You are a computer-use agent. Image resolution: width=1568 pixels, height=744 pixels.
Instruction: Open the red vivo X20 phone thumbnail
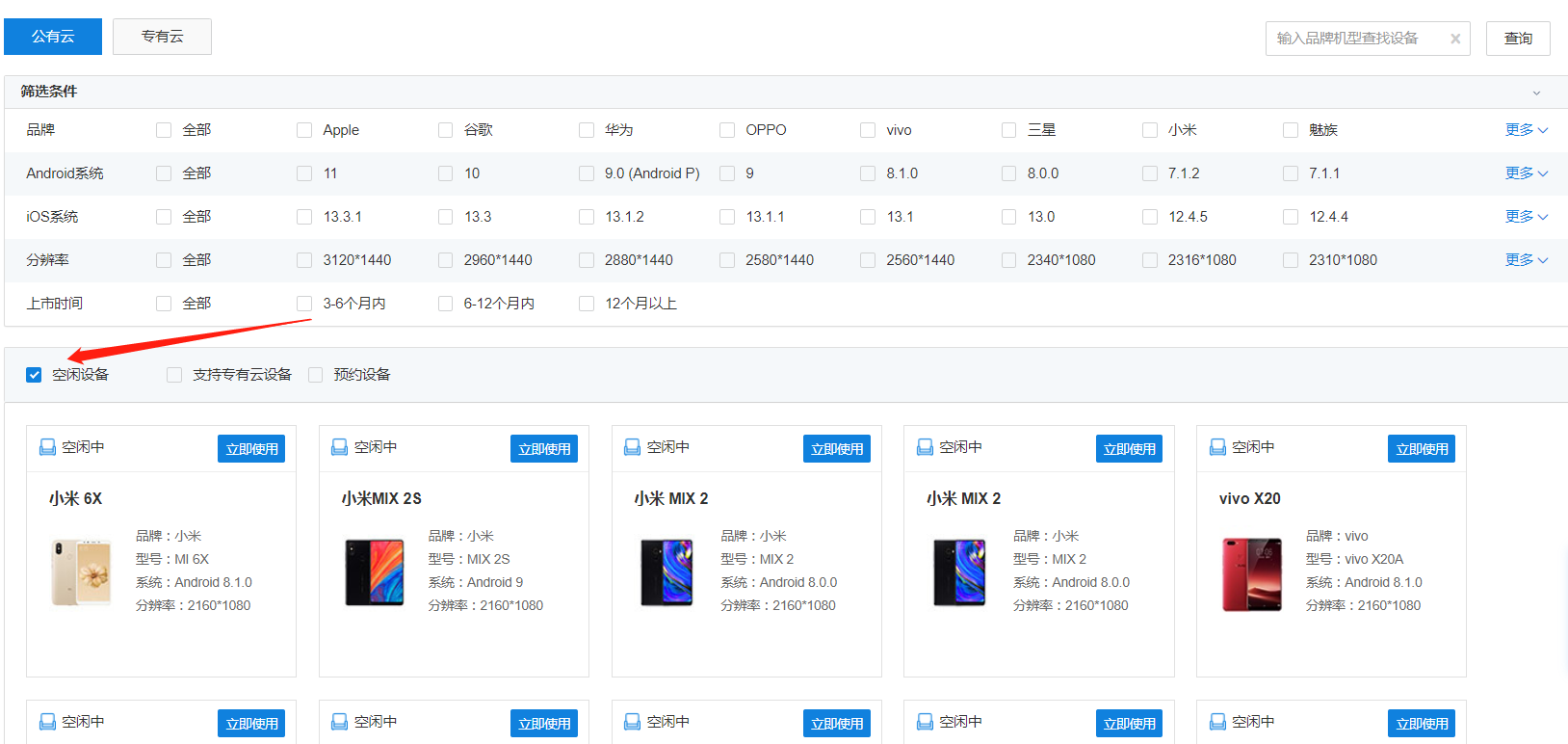coord(1252,574)
